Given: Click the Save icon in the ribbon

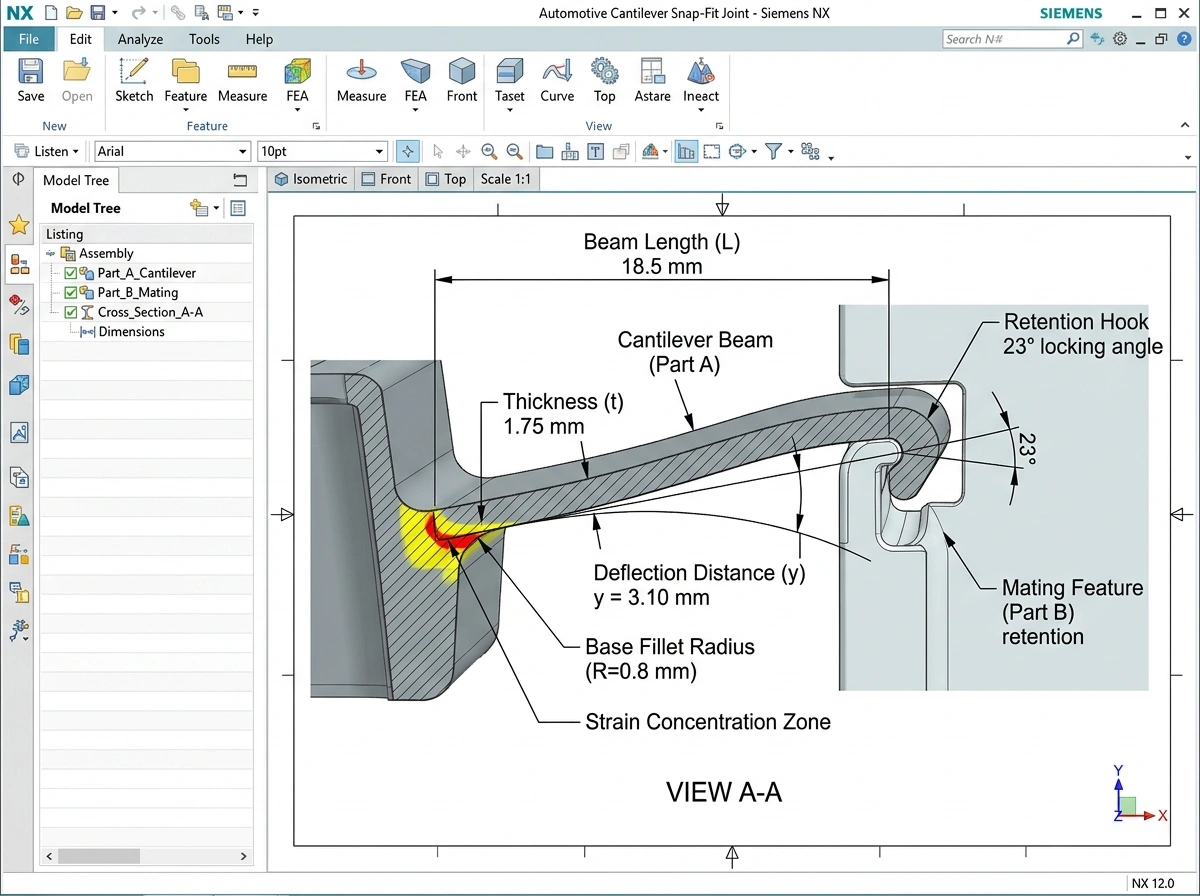Looking at the screenshot, I should [31, 72].
